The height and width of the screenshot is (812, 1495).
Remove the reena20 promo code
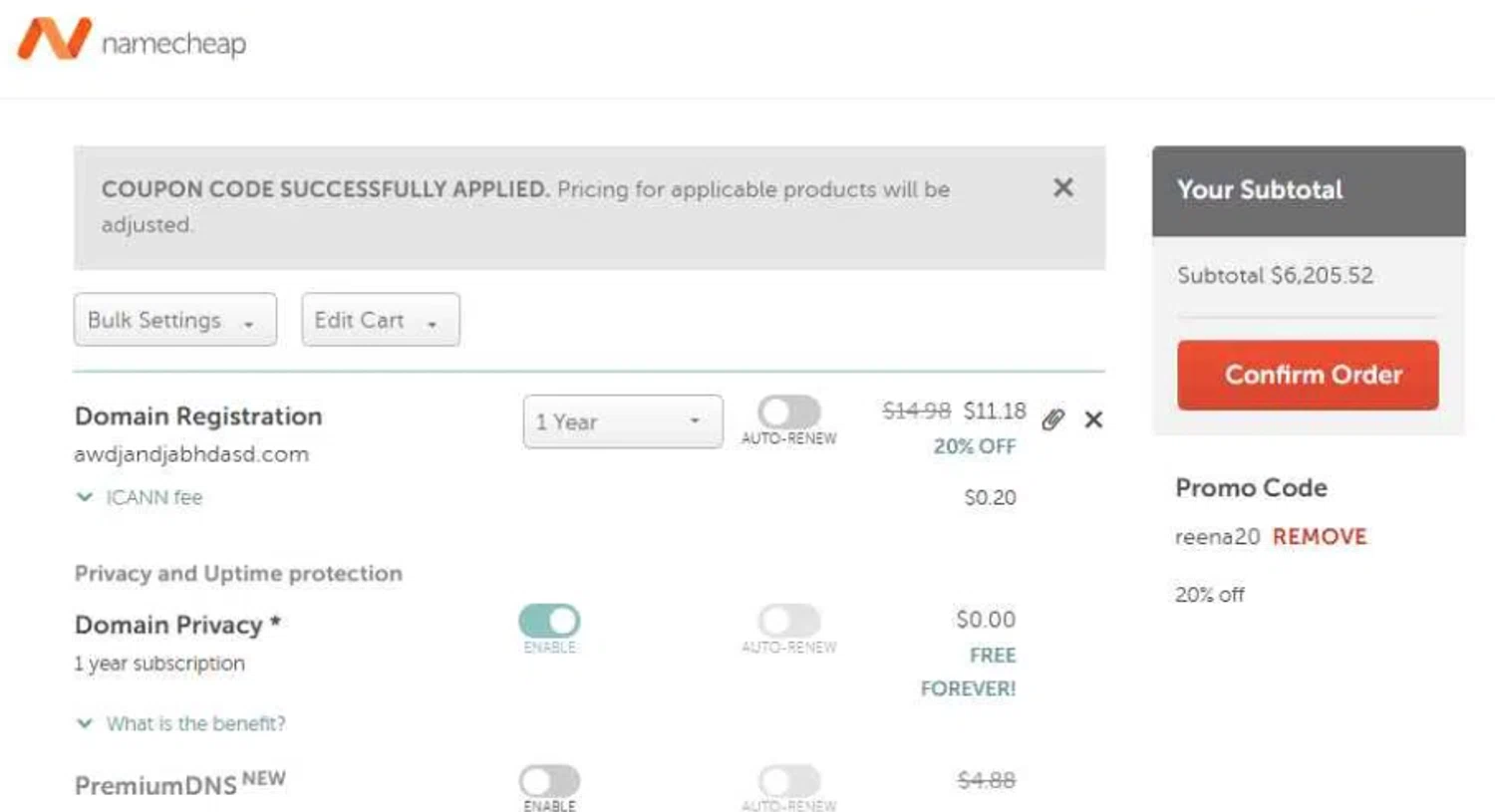tap(1319, 537)
